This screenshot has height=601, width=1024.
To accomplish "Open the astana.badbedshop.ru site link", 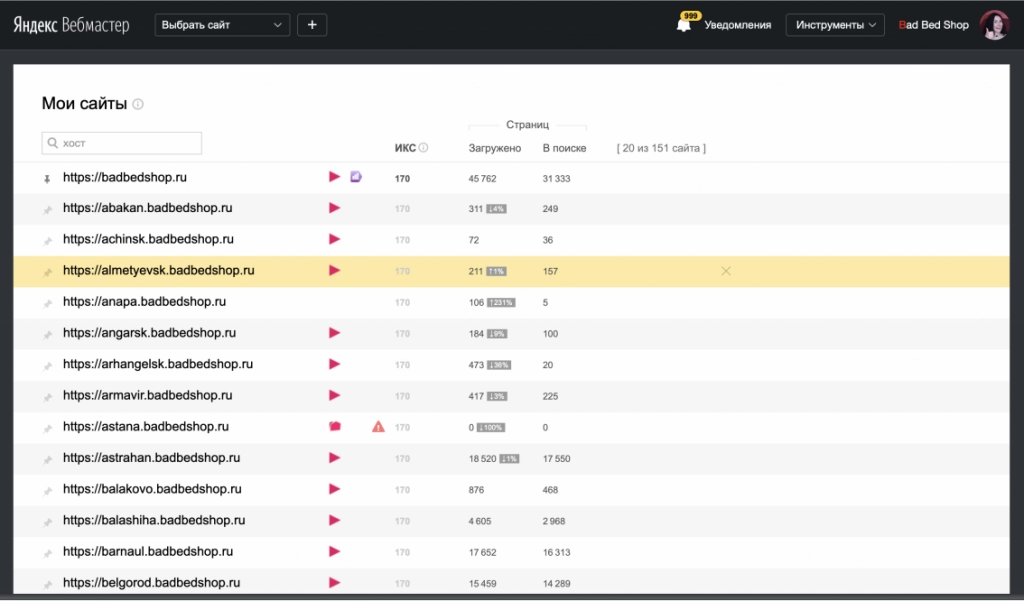I will [146, 427].
